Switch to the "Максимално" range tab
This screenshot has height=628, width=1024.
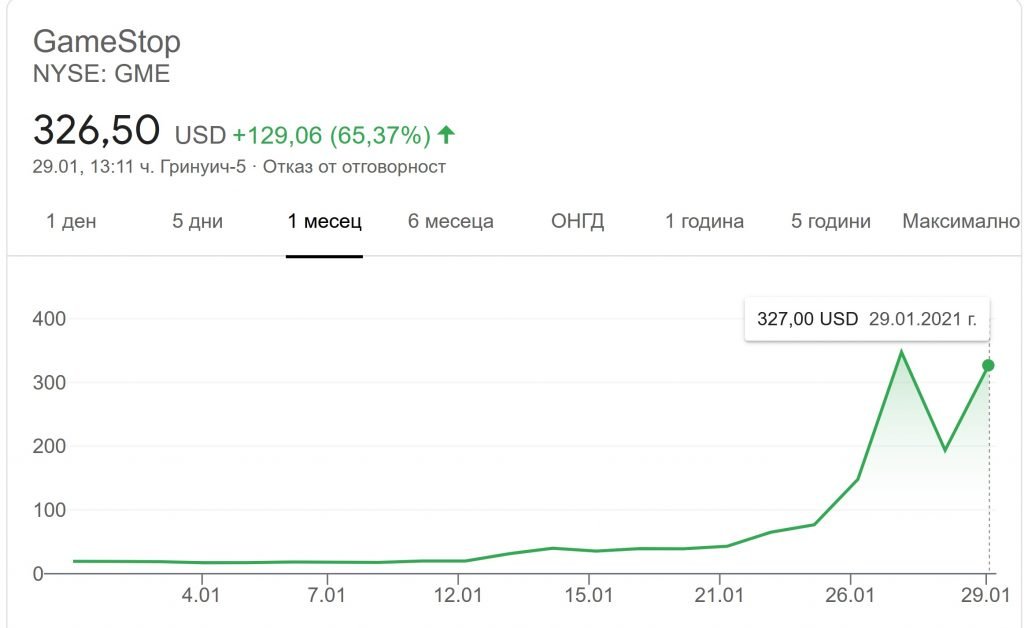tap(961, 221)
